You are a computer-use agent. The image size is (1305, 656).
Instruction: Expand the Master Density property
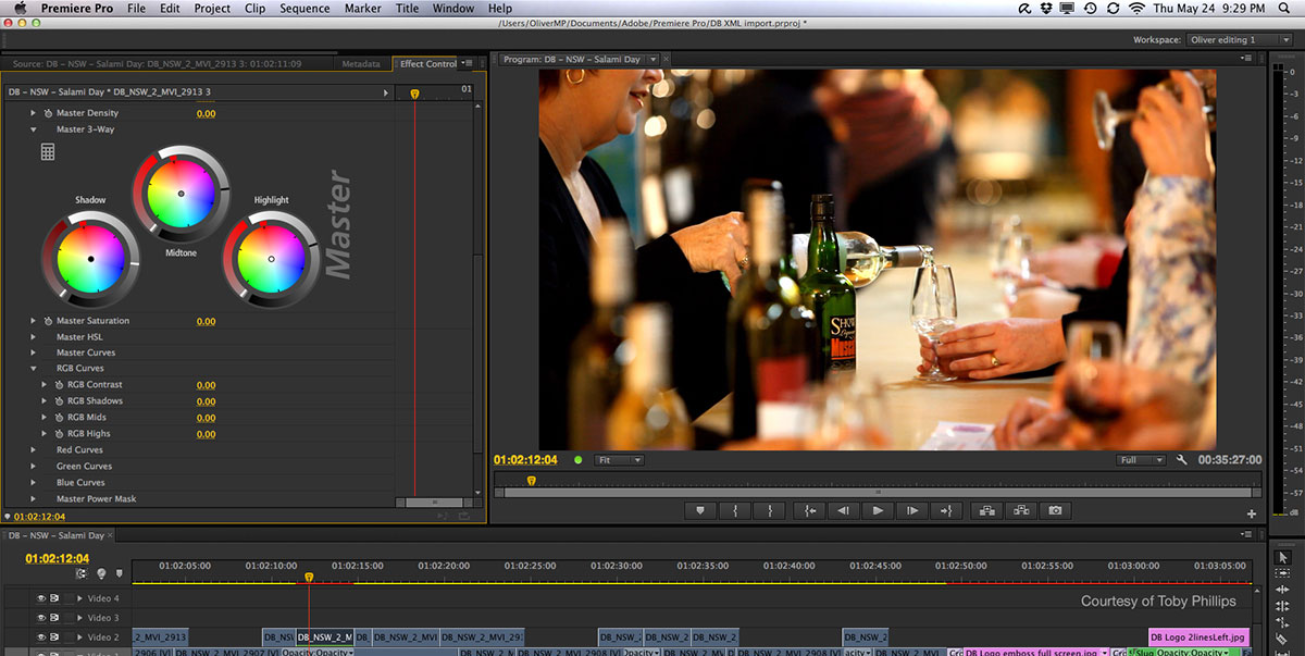tap(33, 113)
